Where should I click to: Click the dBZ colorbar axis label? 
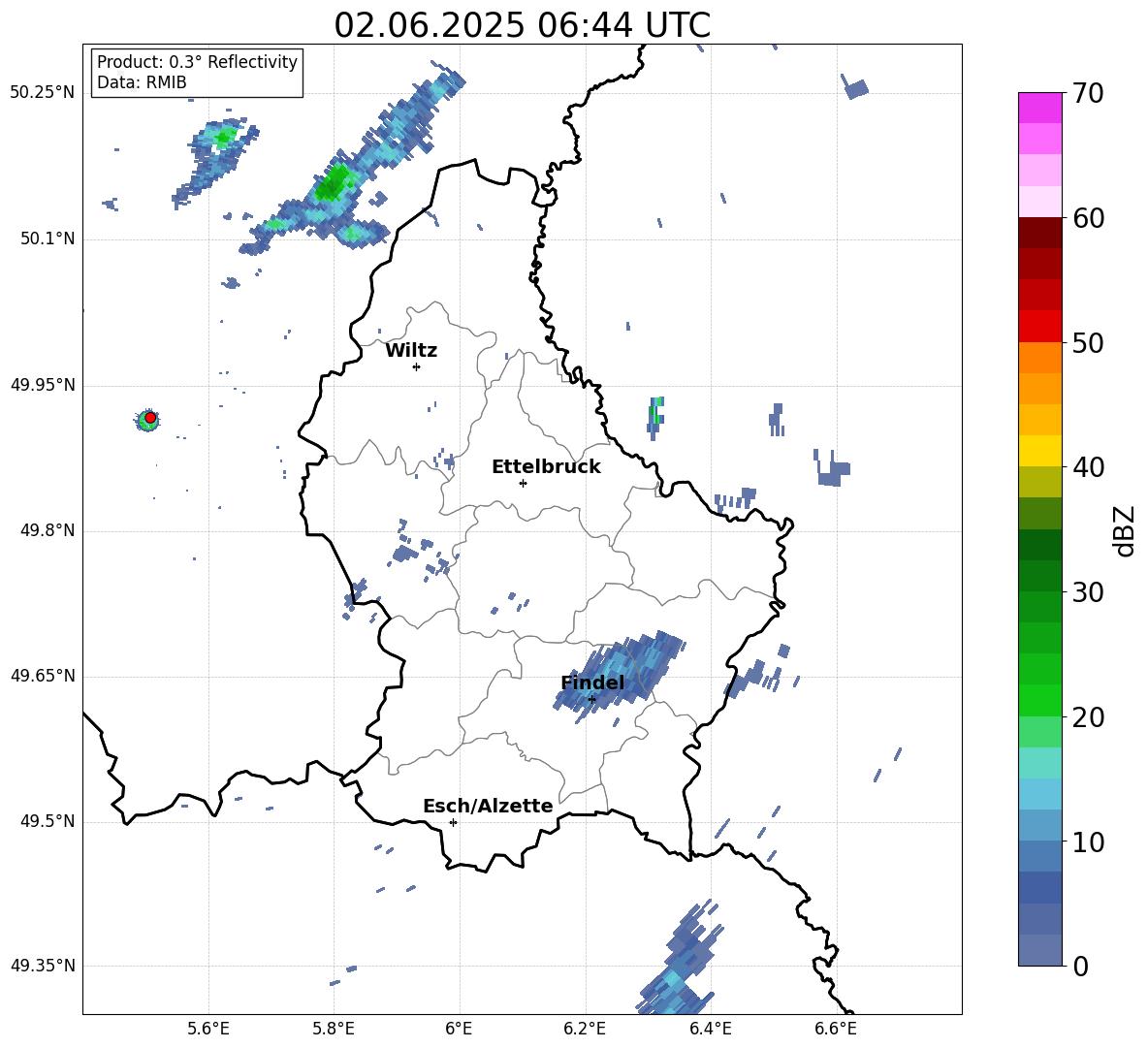[1126, 530]
